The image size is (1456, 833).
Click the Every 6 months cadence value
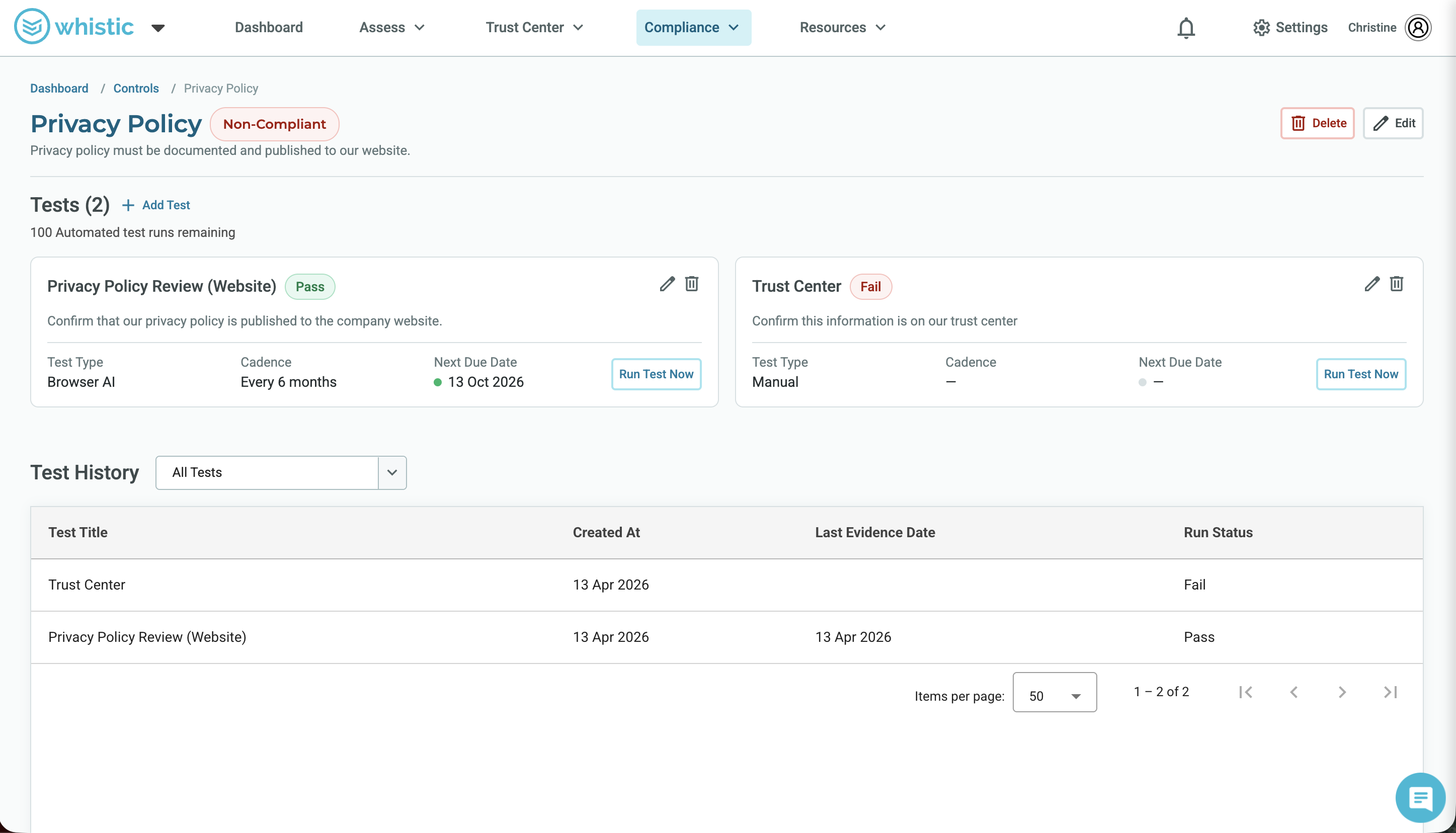(288, 382)
